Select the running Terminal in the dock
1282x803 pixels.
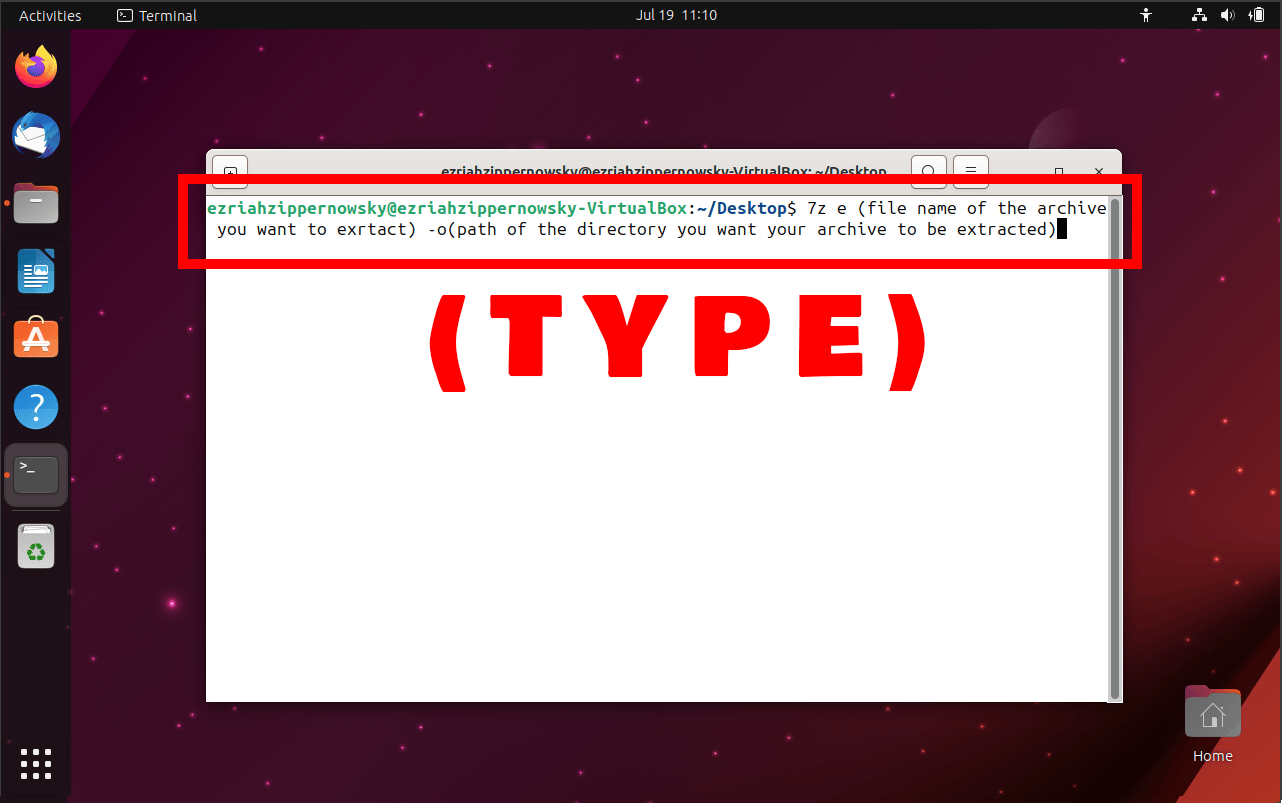point(36,475)
